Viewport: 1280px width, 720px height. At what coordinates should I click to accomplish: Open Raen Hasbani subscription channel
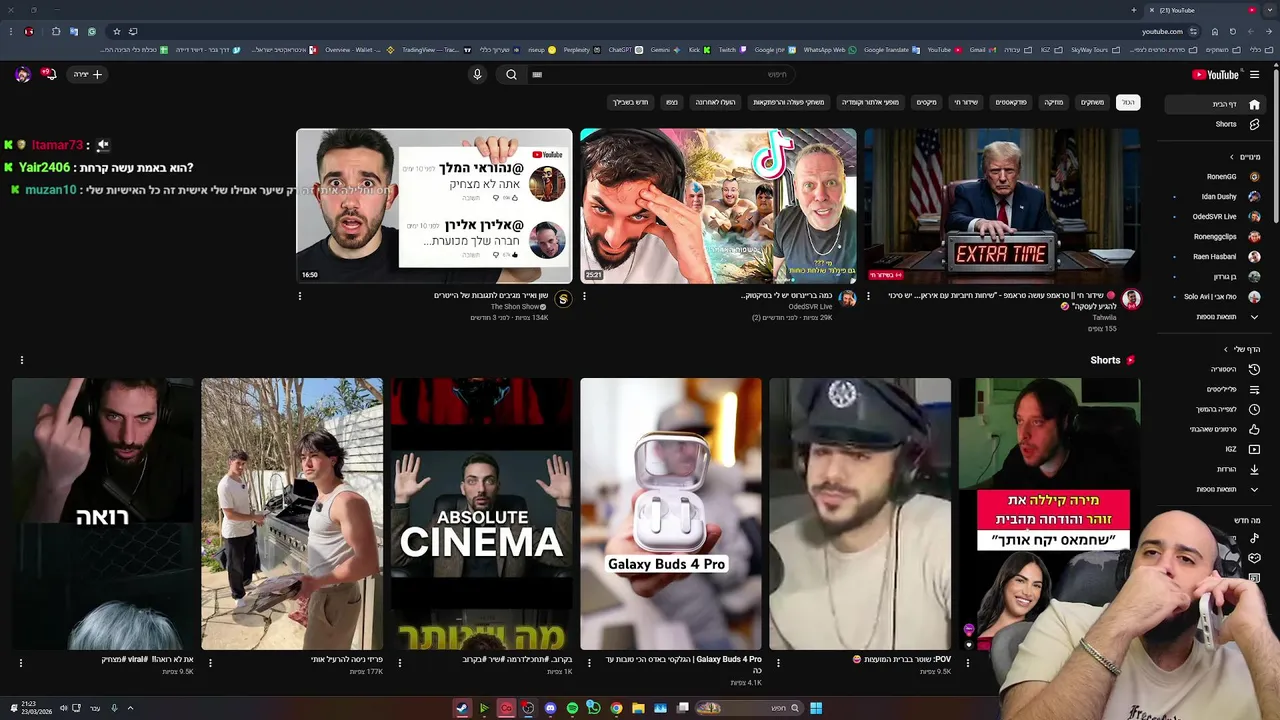(1213, 257)
